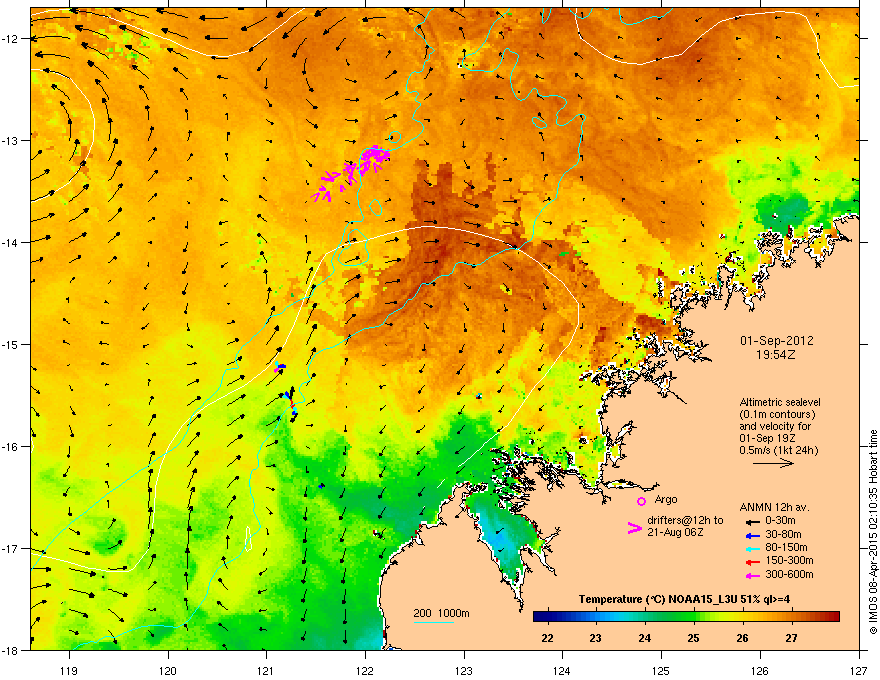Click the 'ANMN 12h av.' heading

pos(774,507)
